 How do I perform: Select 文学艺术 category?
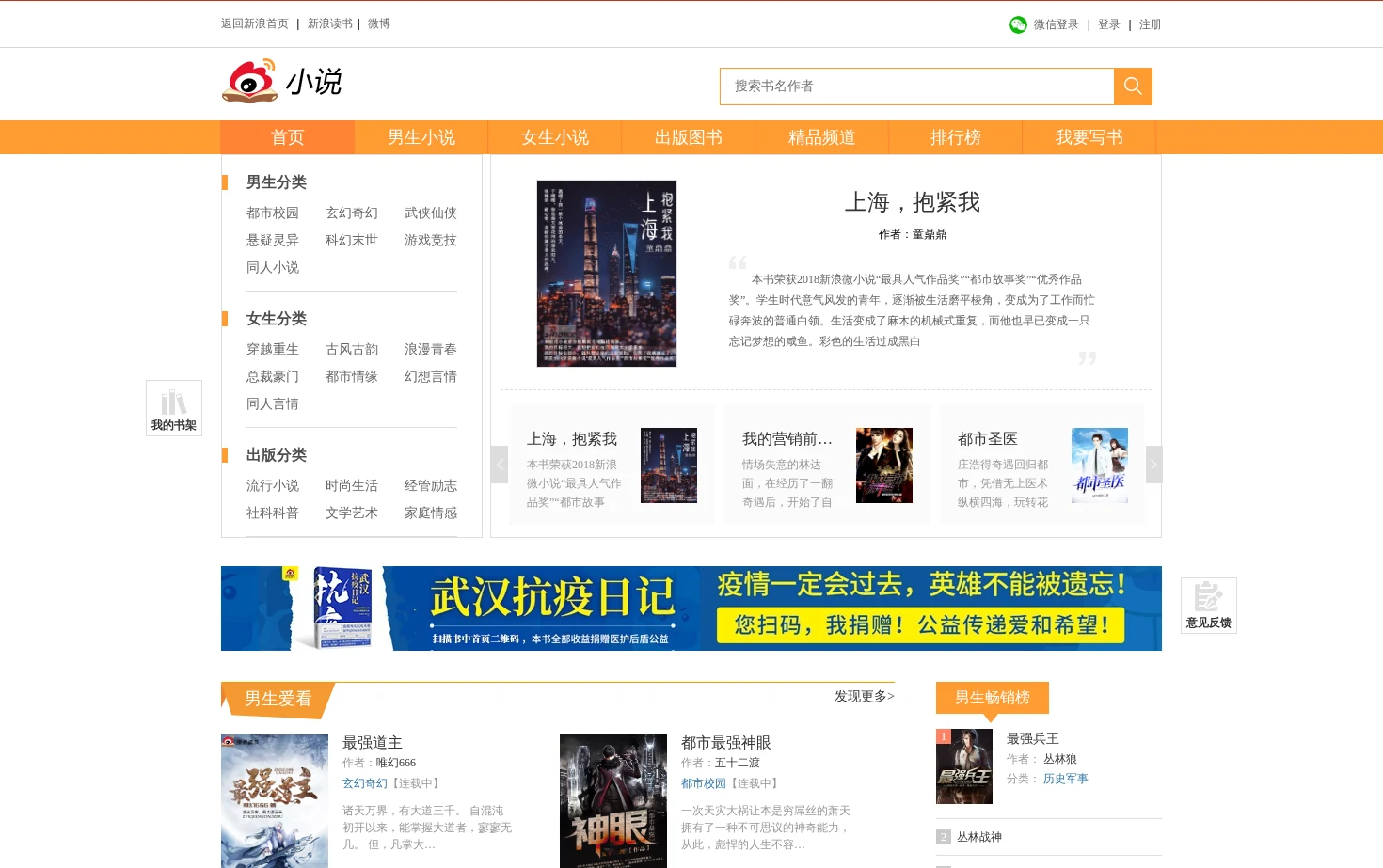pos(352,513)
